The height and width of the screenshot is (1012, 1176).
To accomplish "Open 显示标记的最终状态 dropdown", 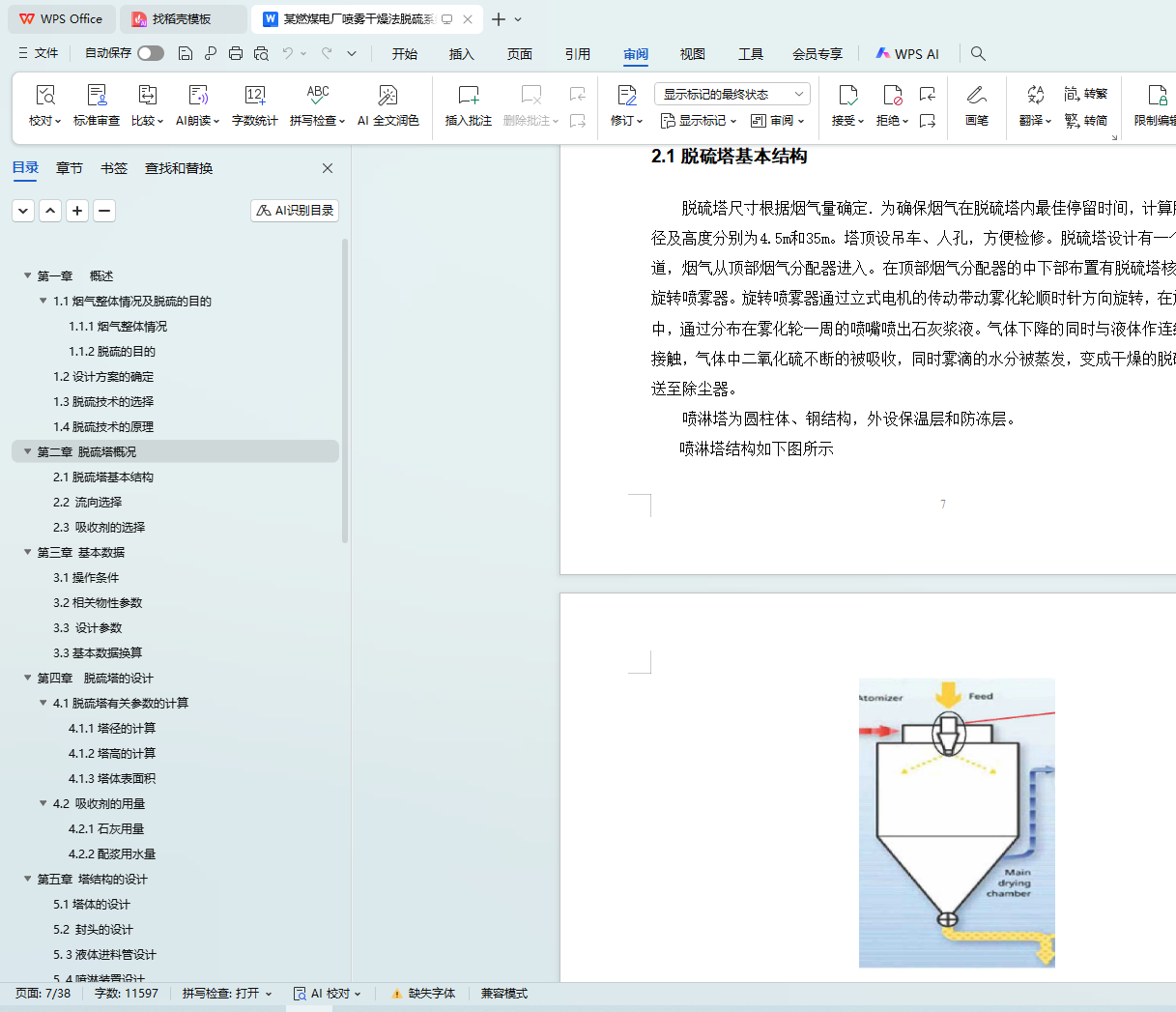I will tap(731, 94).
